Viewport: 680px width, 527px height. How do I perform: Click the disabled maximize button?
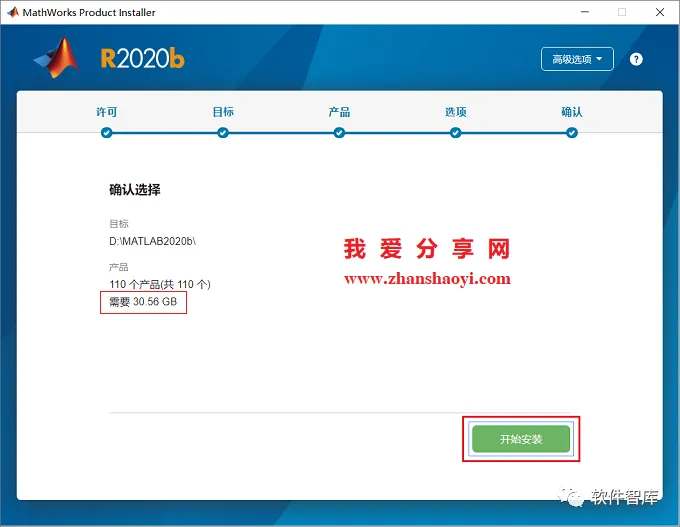point(622,12)
